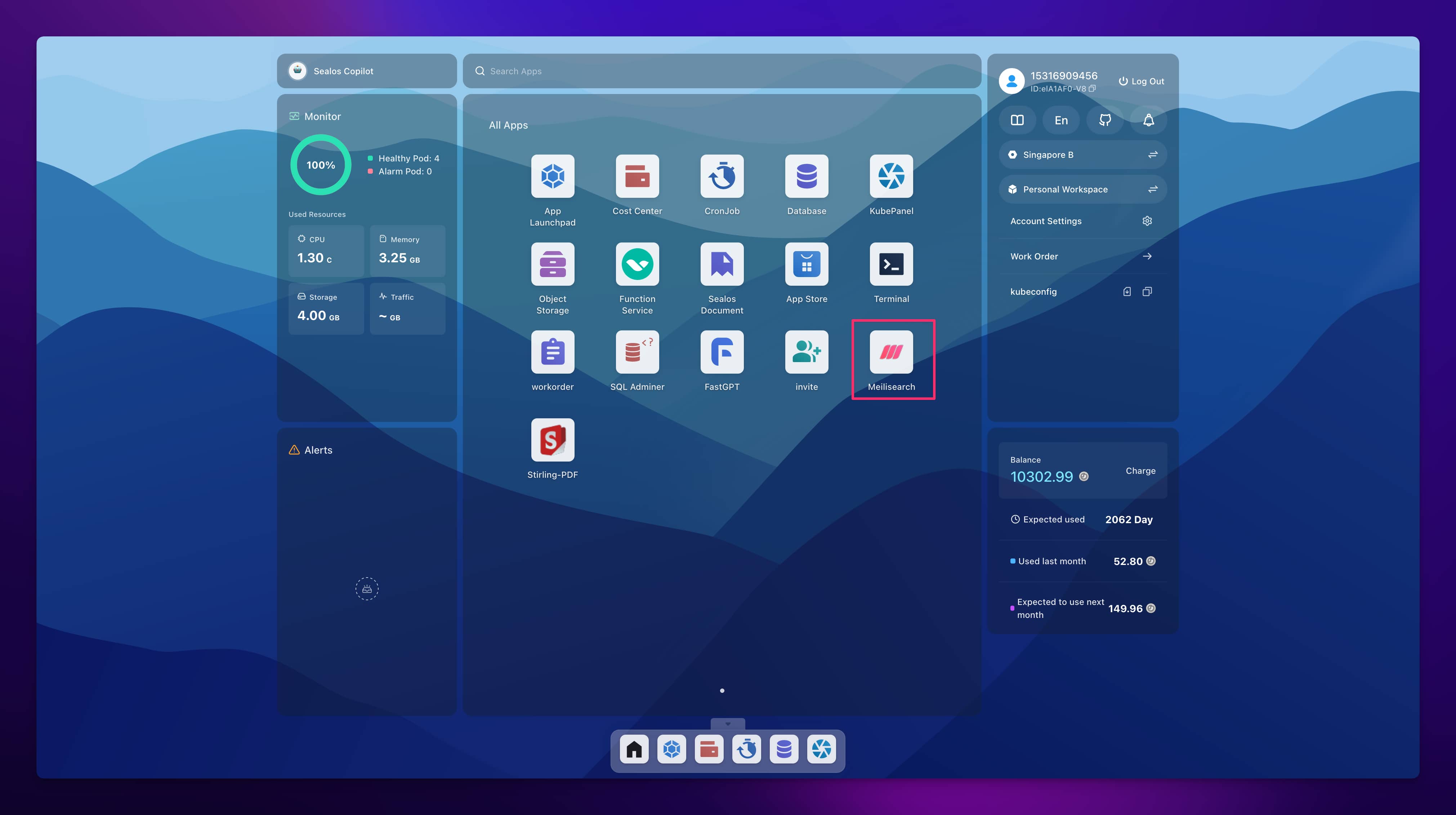Open the Meilisearch app
Viewport: 1456px width, 815px height.
point(891,352)
